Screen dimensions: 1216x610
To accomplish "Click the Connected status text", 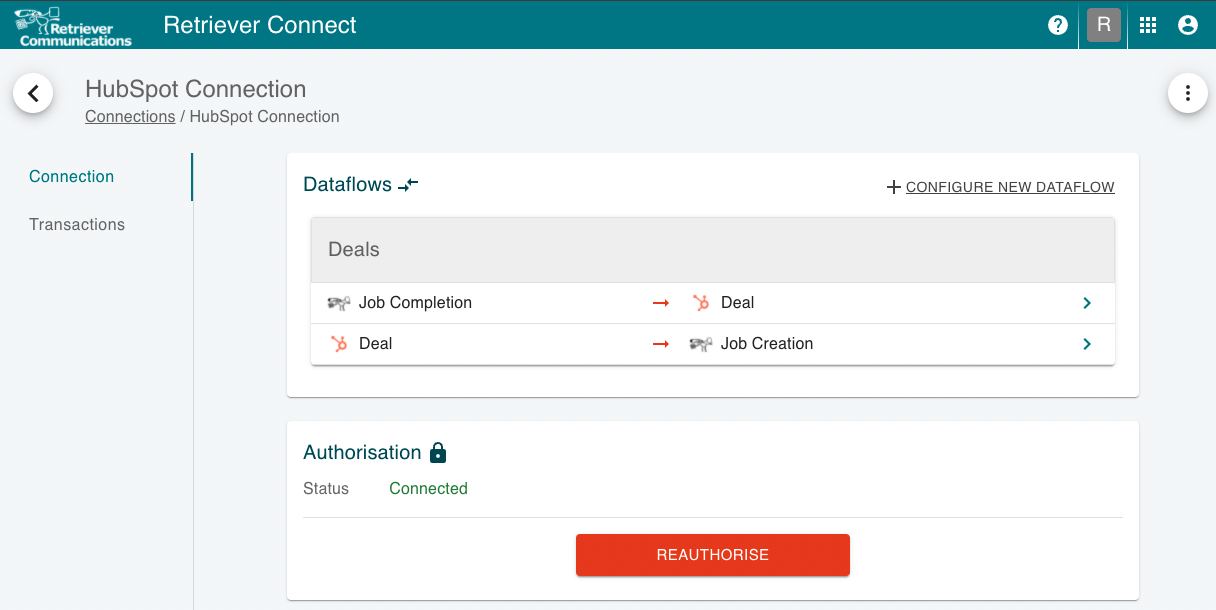I will (x=428, y=489).
